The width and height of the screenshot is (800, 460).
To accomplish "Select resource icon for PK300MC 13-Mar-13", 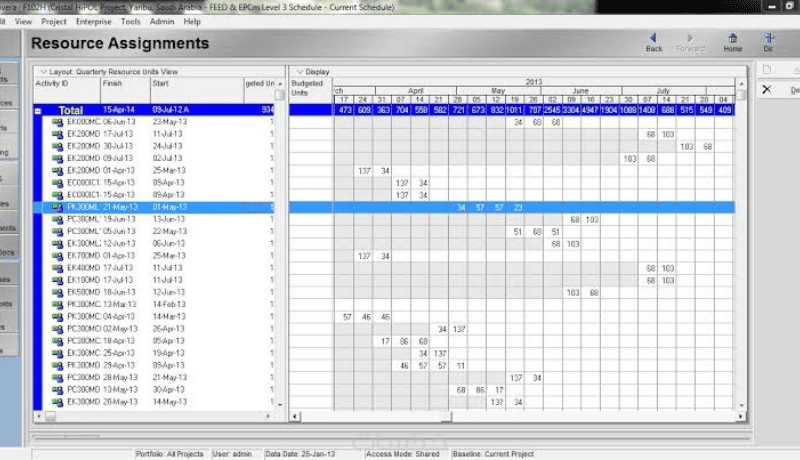I will [x=58, y=305].
